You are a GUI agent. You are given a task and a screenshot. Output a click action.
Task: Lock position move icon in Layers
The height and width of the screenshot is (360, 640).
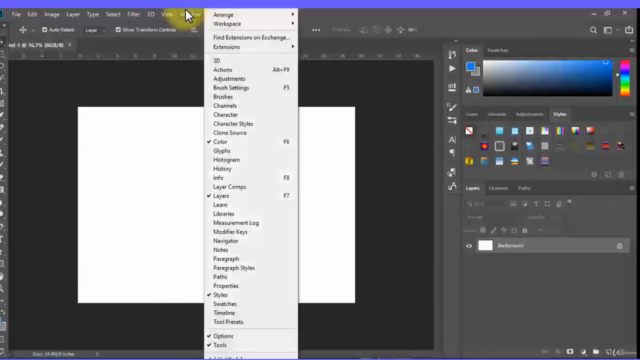tap(504, 230)
